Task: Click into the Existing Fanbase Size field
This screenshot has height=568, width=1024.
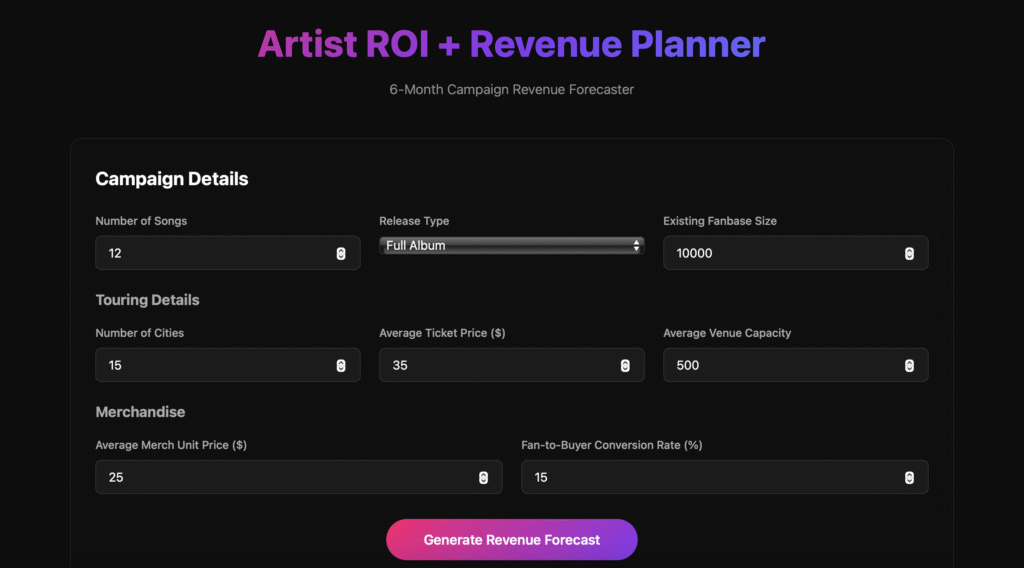Action: [780, 254]
